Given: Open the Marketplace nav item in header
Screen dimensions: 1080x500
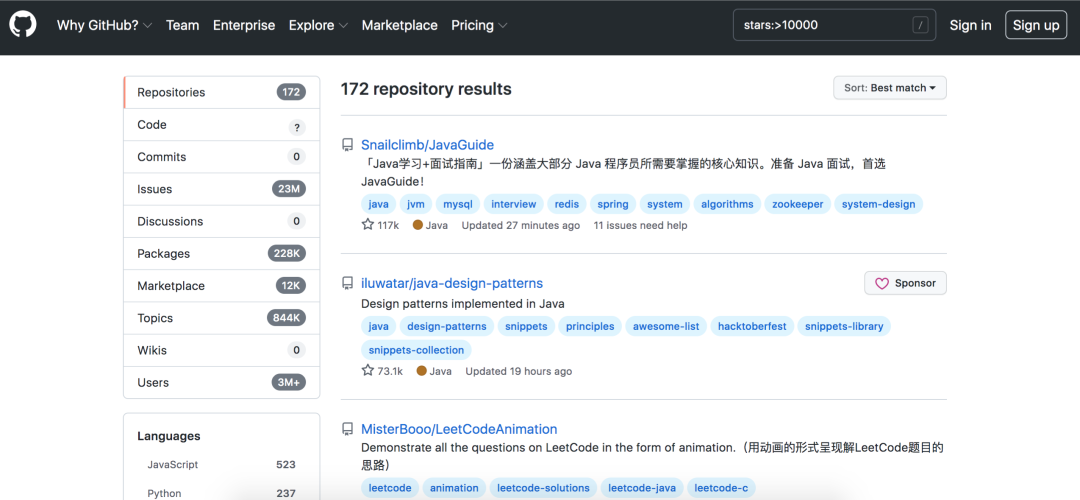Looking at the screenshot, I should 399,25.
